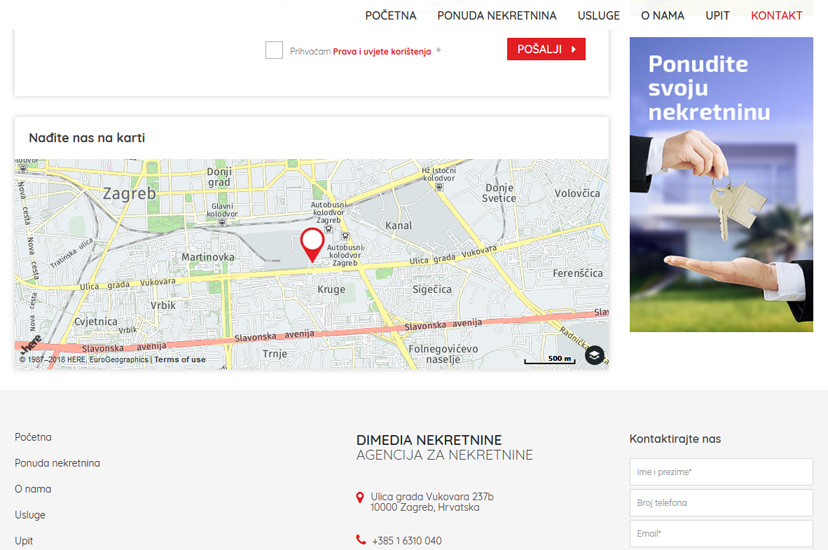Click the red phone icon in footer
The width and height of the screenshot is (828, 550).
[x=360, y=540]
